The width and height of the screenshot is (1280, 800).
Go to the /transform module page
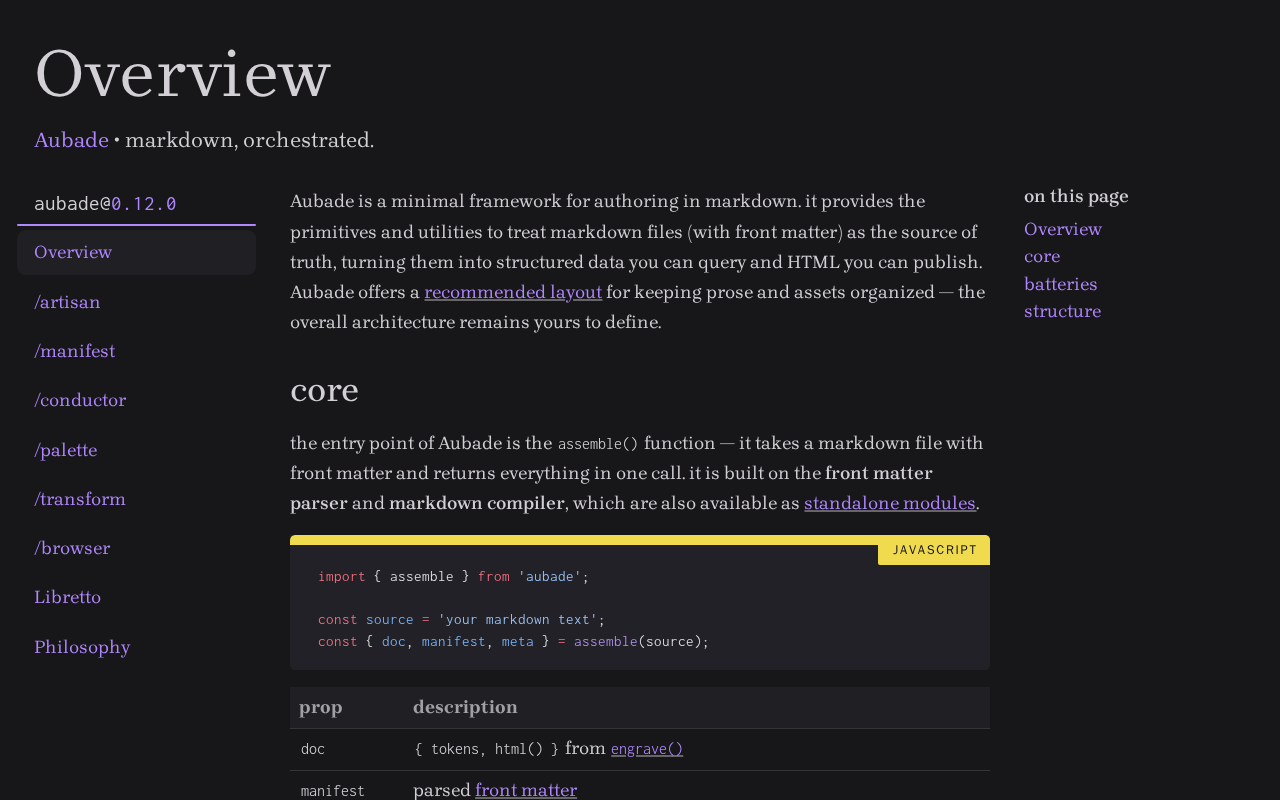pos(80,499)
